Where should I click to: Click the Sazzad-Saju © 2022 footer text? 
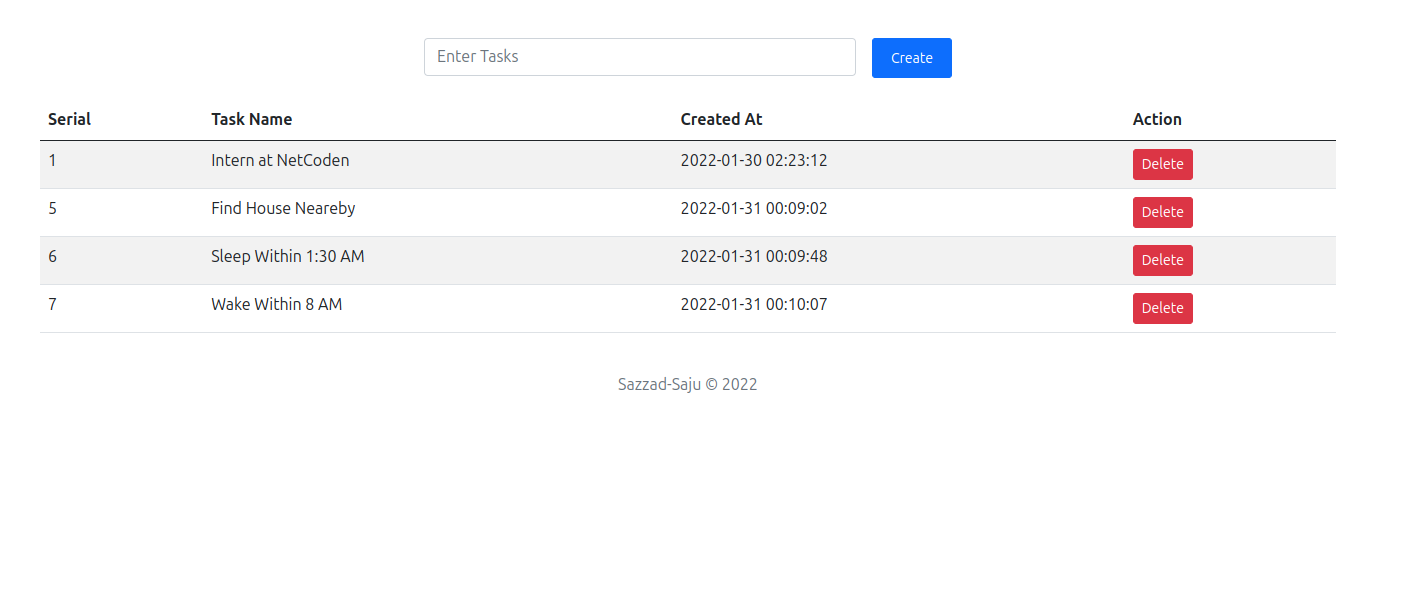point(687,384)
